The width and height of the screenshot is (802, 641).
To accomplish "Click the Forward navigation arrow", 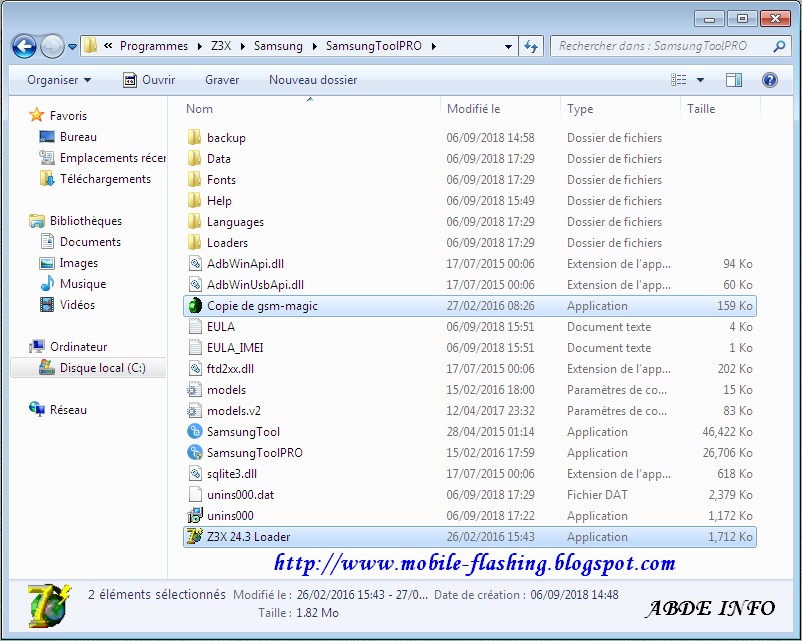I will click(52, 47).
